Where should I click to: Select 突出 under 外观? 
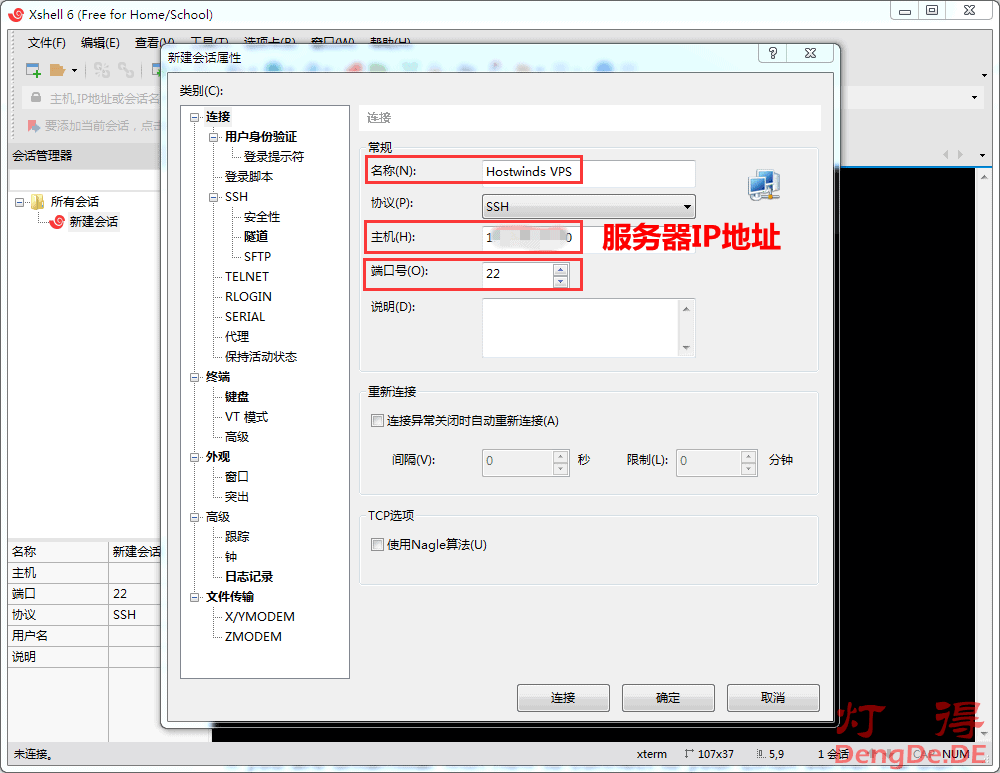(x=237, y=497)
